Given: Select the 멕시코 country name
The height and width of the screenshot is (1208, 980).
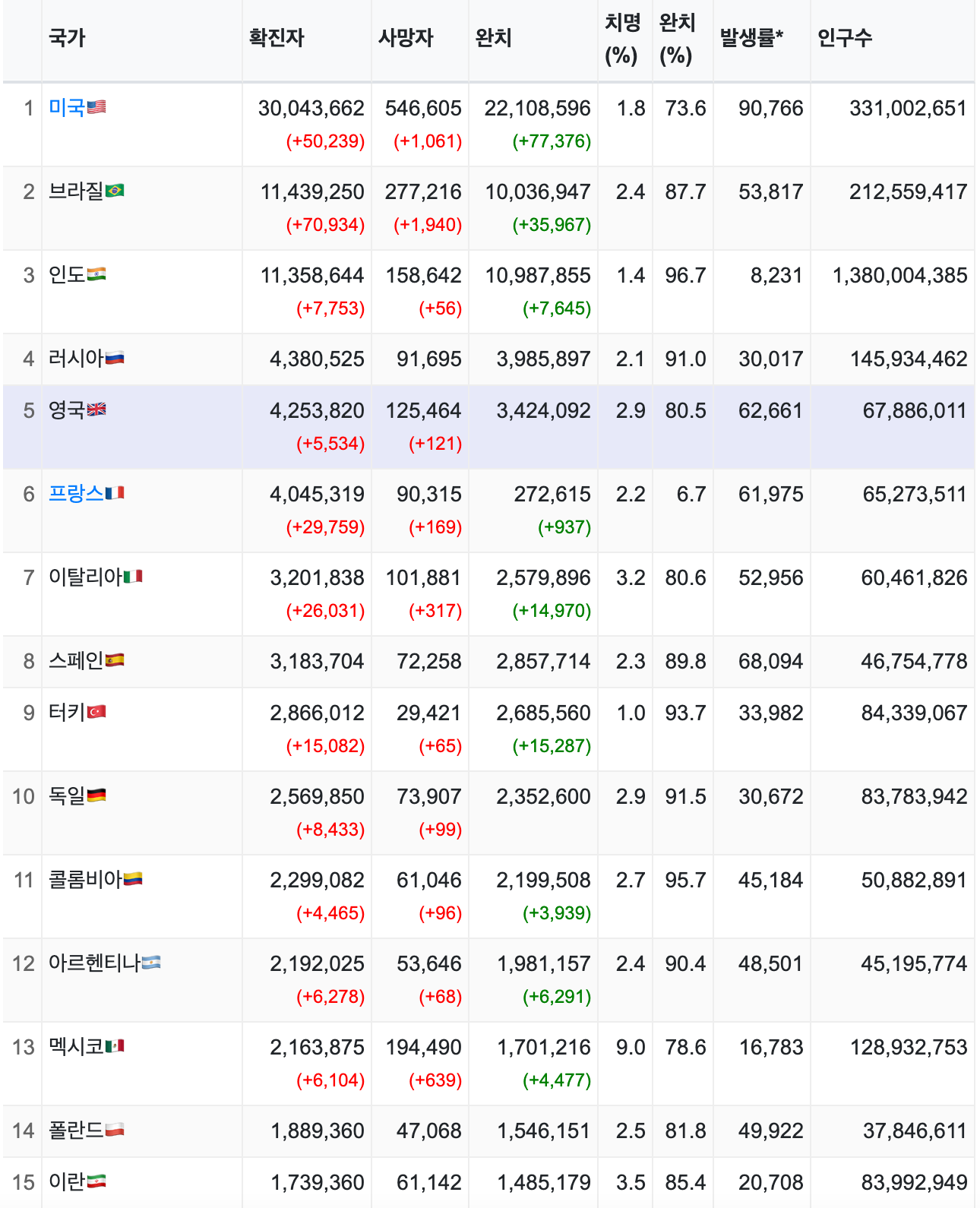Looking at the screenshot, I should tap(76, 1046).
